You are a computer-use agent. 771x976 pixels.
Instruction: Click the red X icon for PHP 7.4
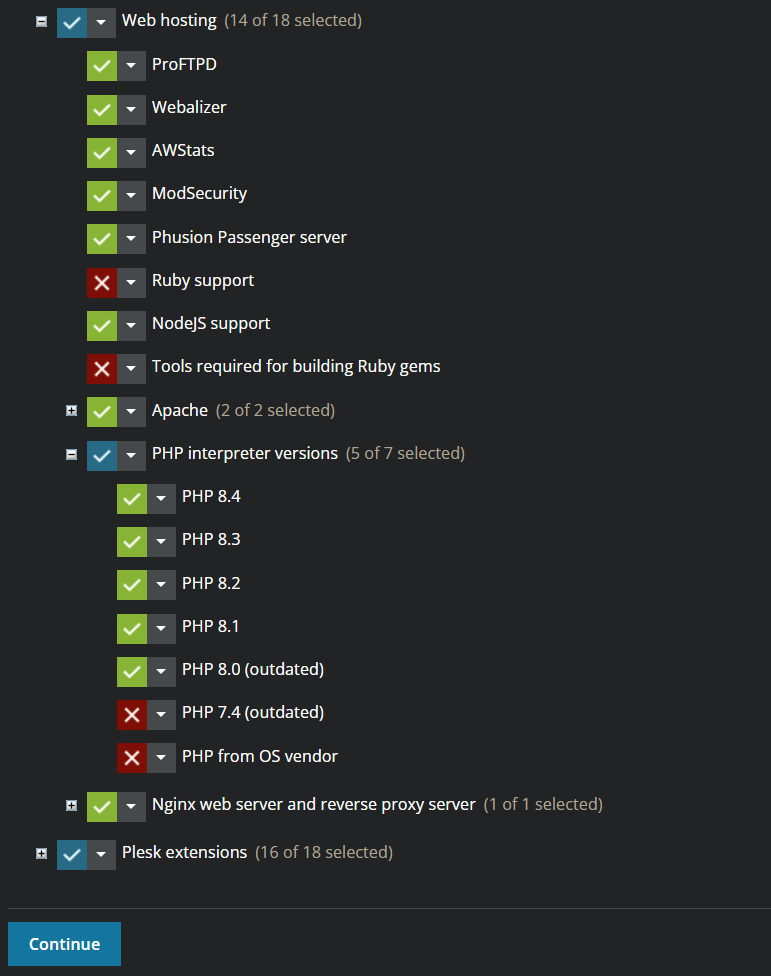[x=131, y=714]
